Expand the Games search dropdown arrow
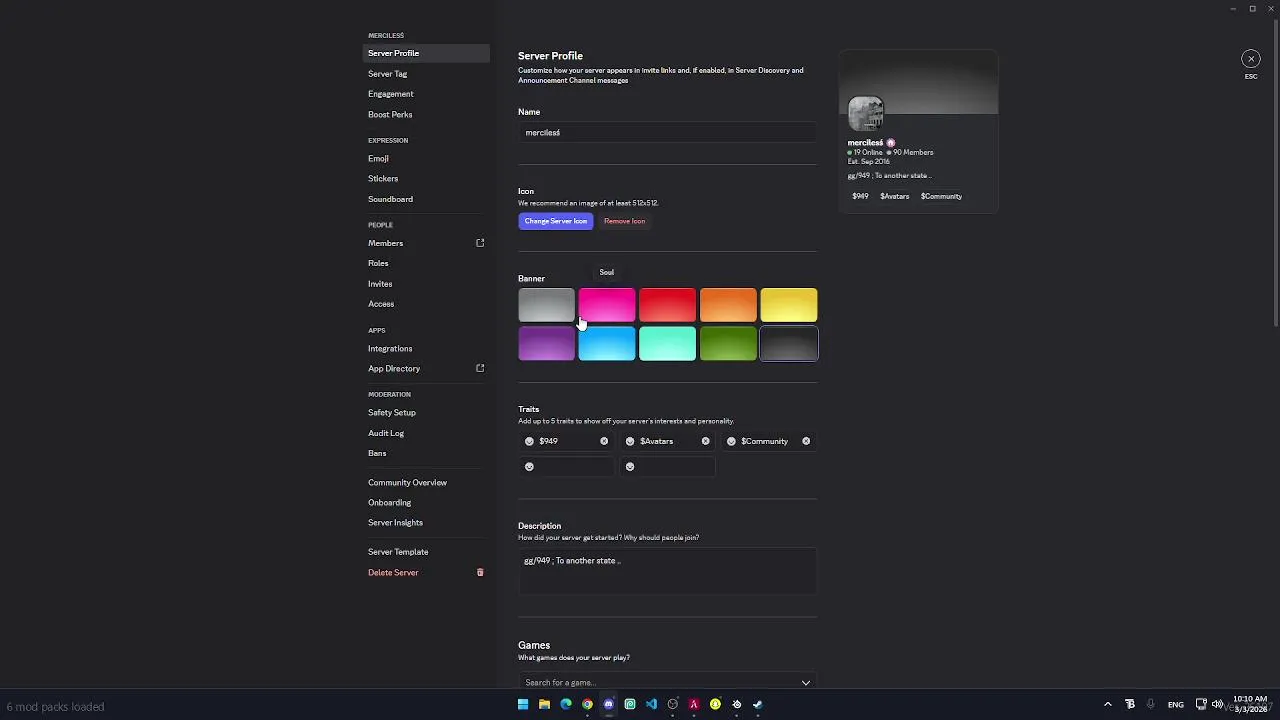 pyautogui.click(x=805, y=683)
